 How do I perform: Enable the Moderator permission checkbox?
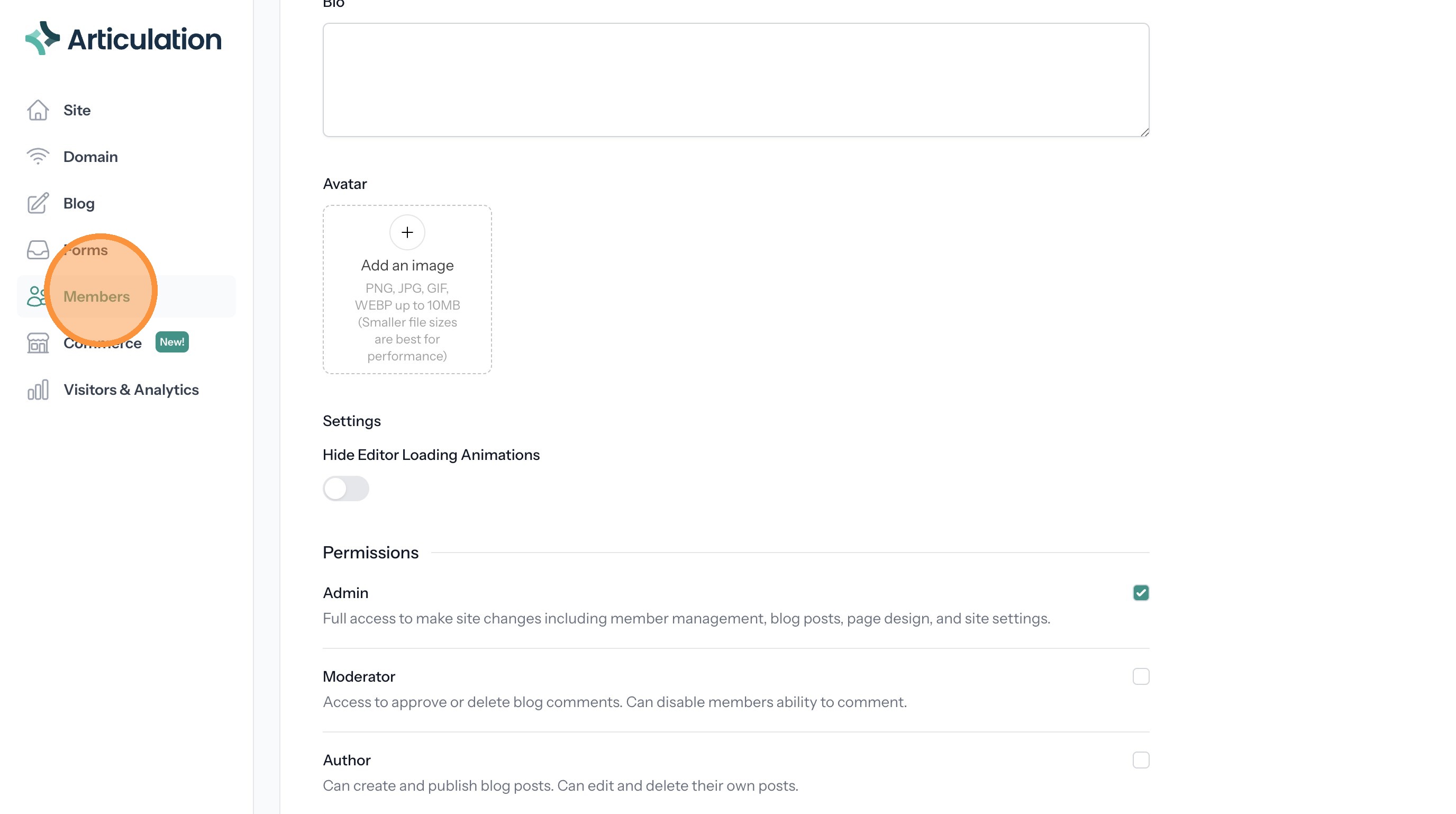pos(1141,676)
